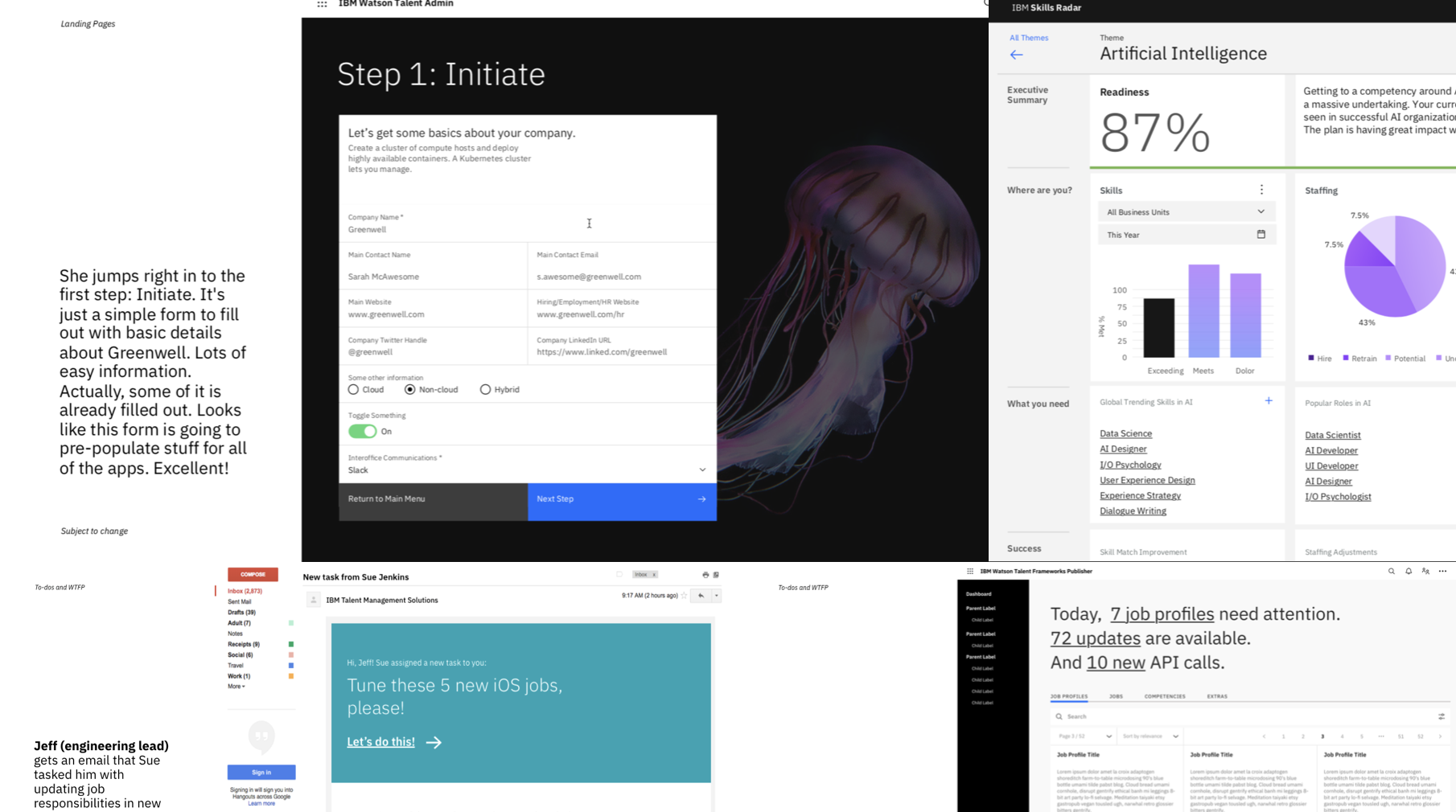Click the Main Contact Email field

(x=622, y=266)
